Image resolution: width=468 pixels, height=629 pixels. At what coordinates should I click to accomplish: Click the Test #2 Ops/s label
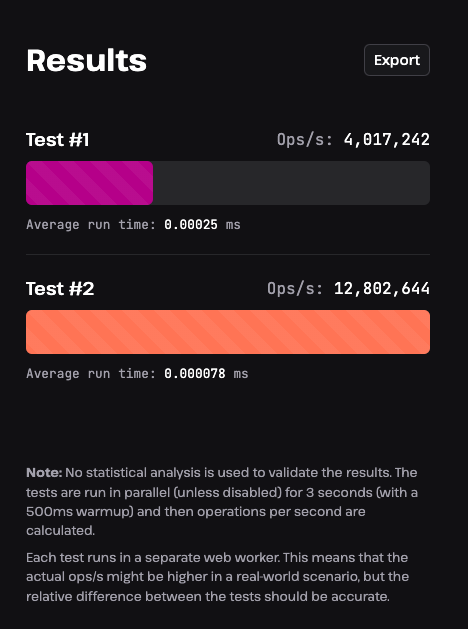pyautogui.click(x=295, y=289)
